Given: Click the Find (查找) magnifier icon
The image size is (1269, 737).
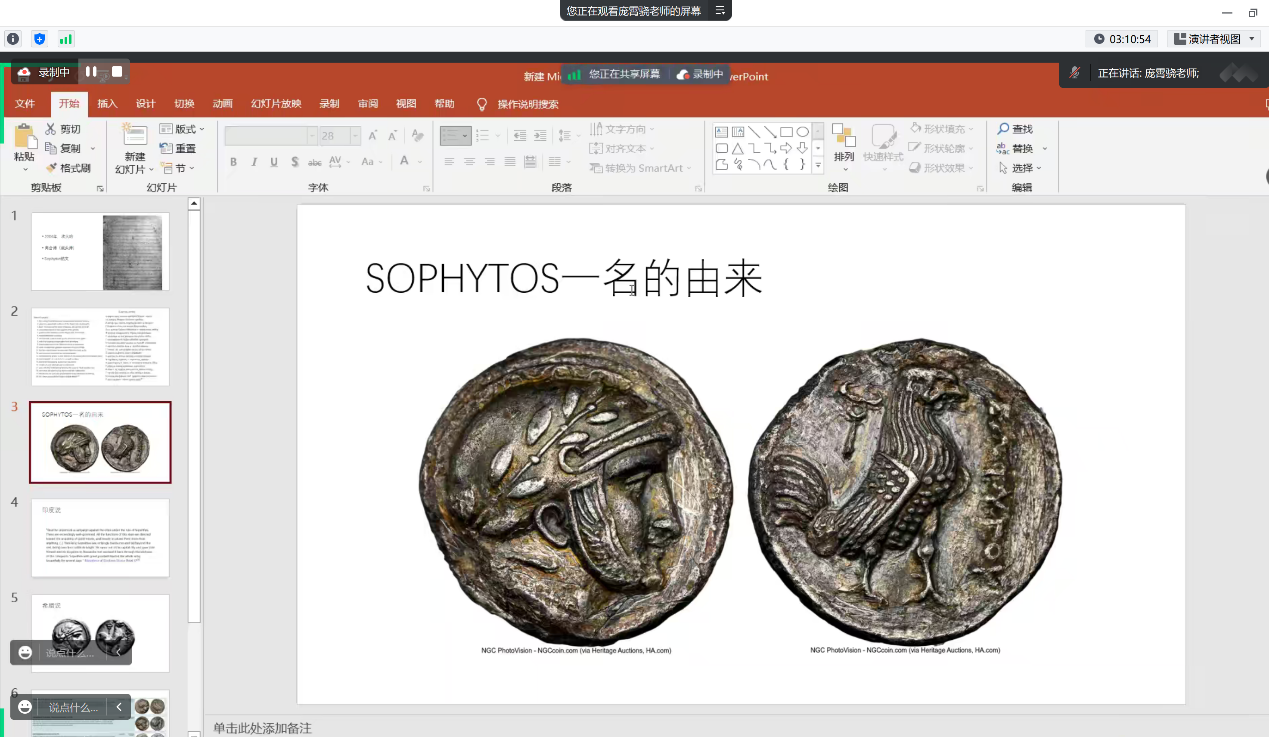Looking at the screenshot, I should (1003, 129).
